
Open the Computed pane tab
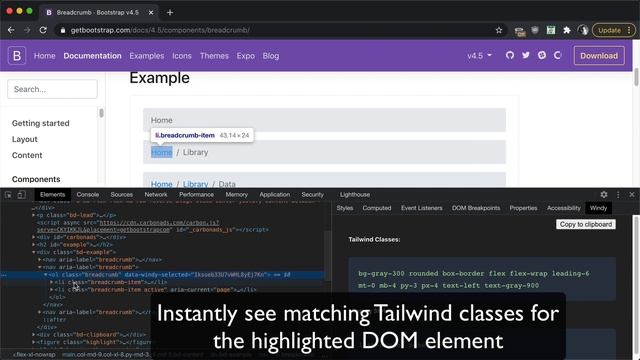[x=377, y=208]
